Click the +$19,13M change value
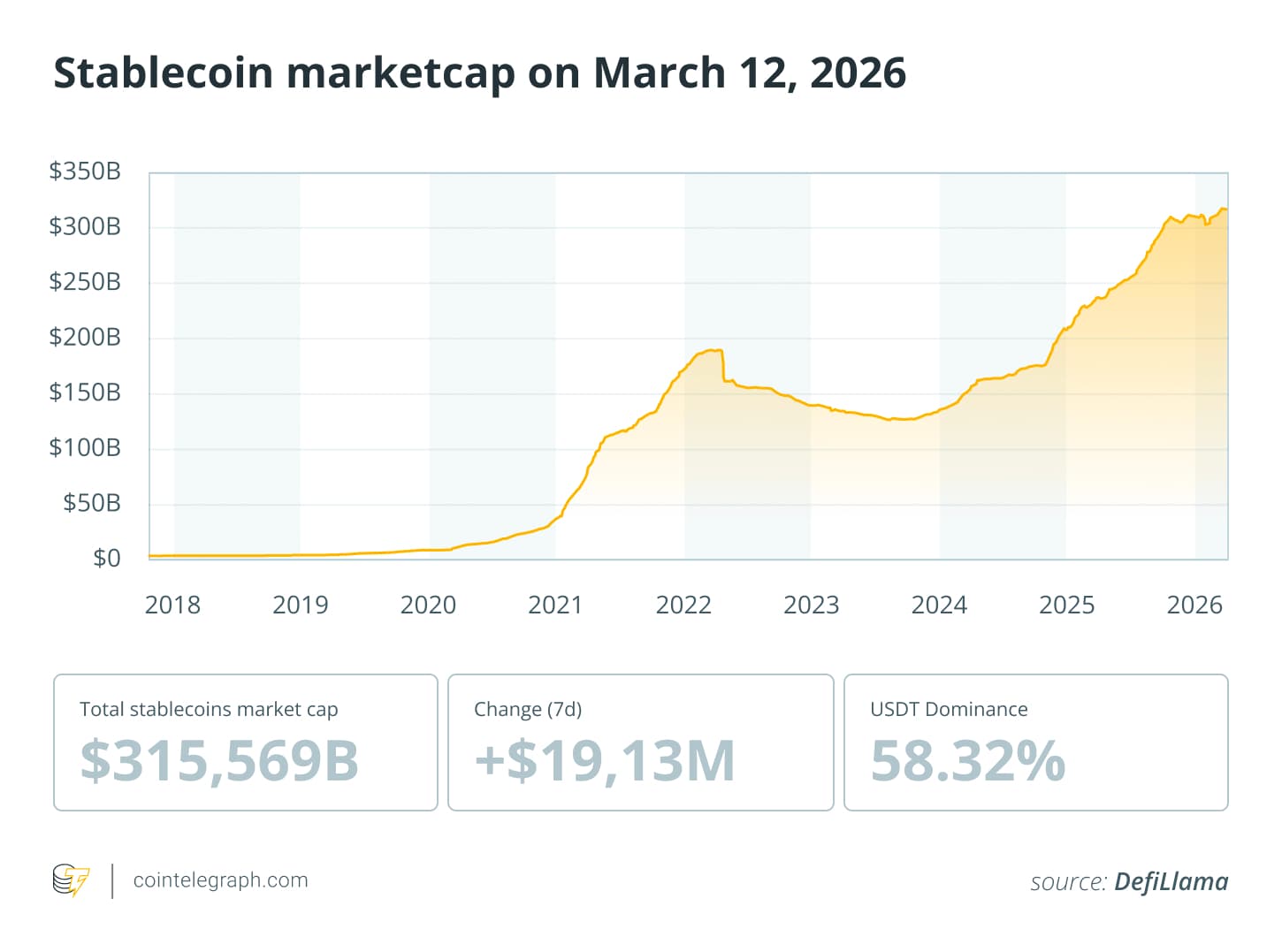 pyautogui.click(x=605, y=761)
